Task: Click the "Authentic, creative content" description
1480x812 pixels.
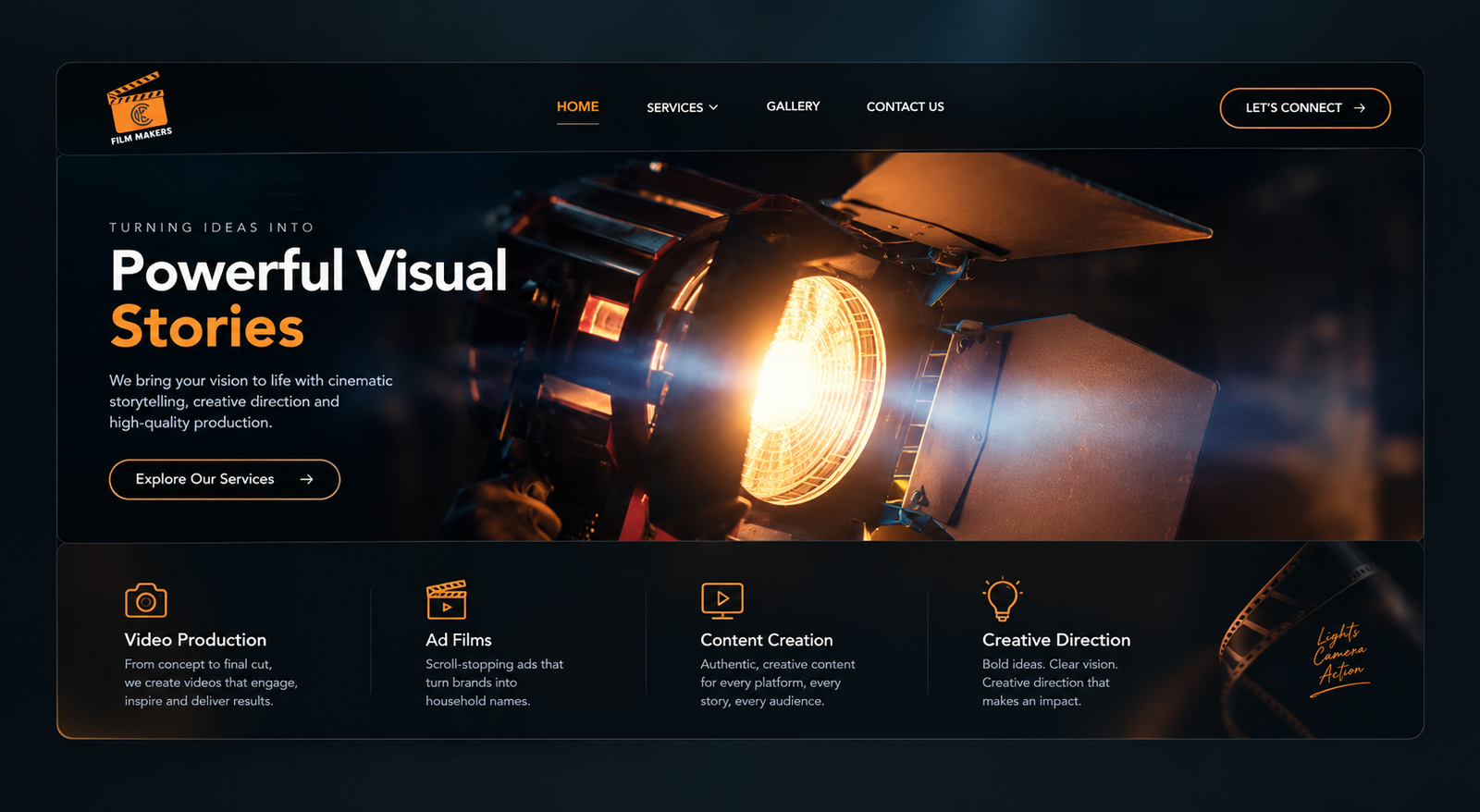Action: (x=778, y=683)
